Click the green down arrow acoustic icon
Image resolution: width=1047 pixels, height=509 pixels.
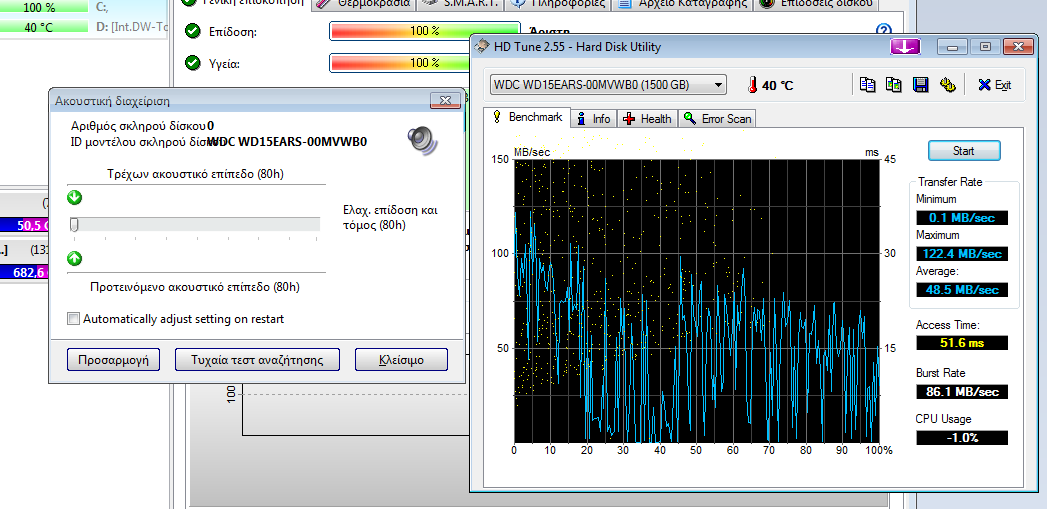click(74, 197)
